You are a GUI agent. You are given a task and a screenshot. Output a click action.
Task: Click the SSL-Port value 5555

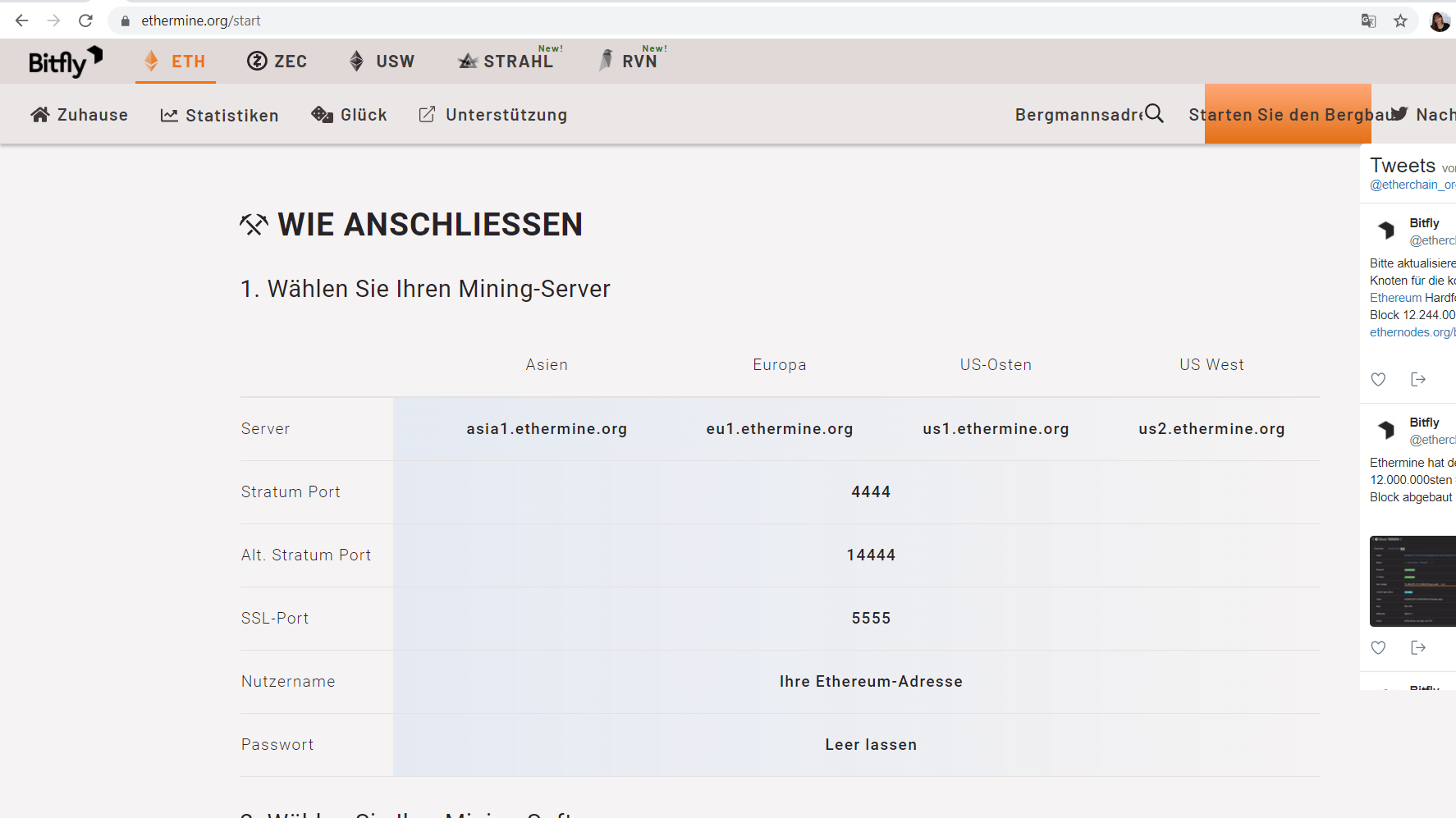tap(871, 619)
